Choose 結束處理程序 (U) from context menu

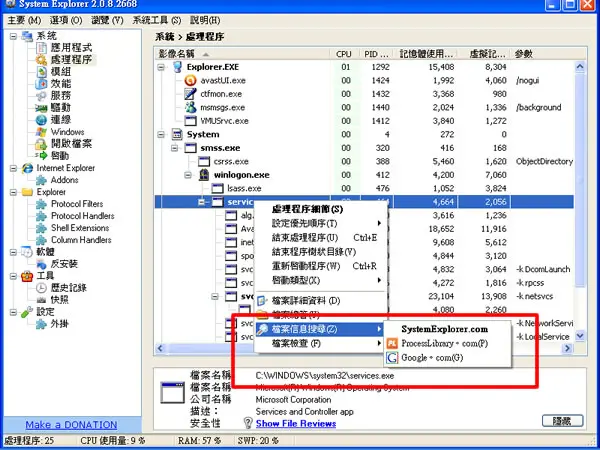pyautogui.click(x=305, y=238)
